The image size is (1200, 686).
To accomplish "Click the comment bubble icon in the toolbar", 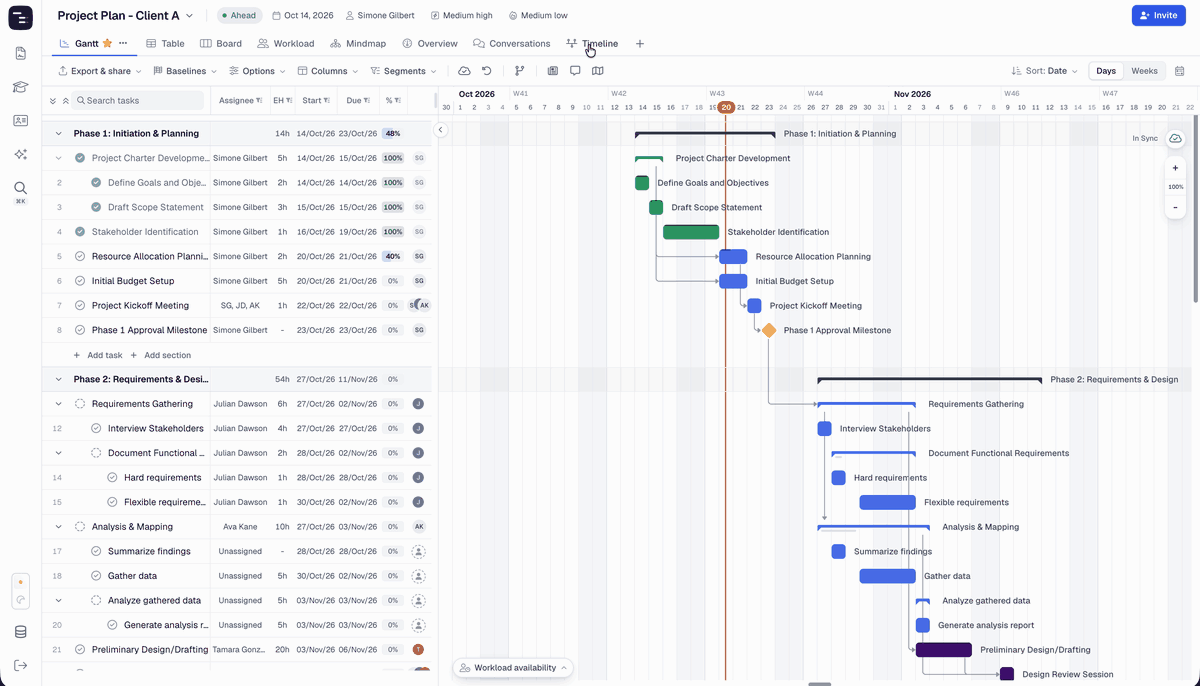I will click(575, 71).
